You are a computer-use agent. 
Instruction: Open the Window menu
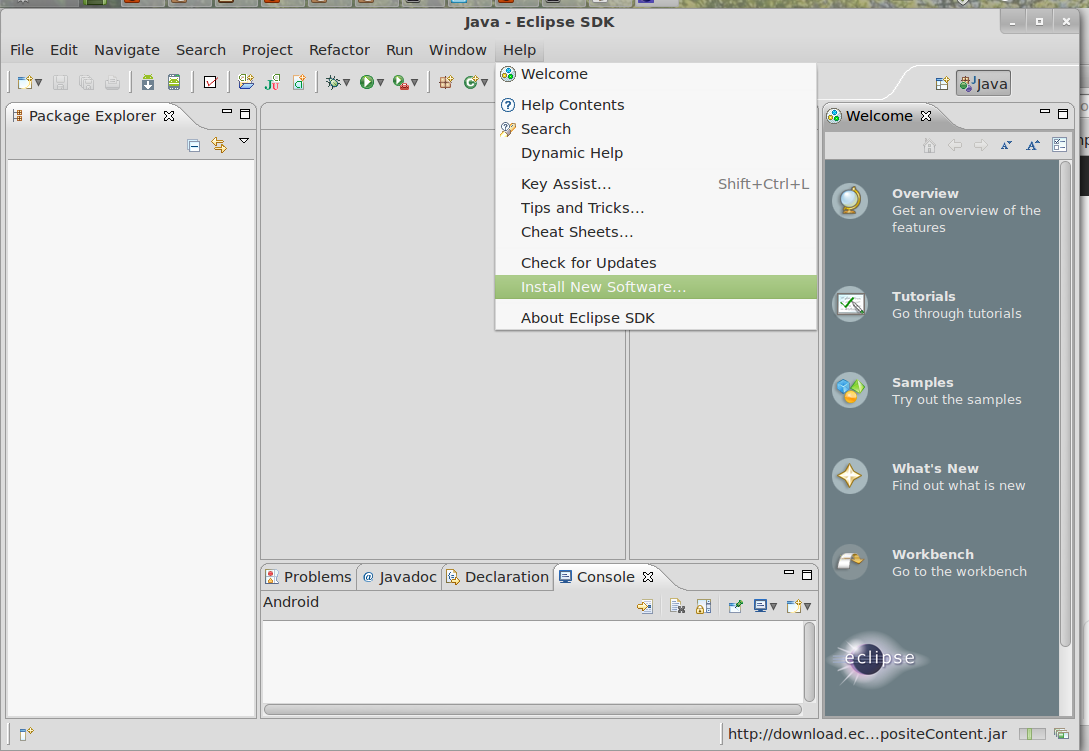[x=458, y=50]
